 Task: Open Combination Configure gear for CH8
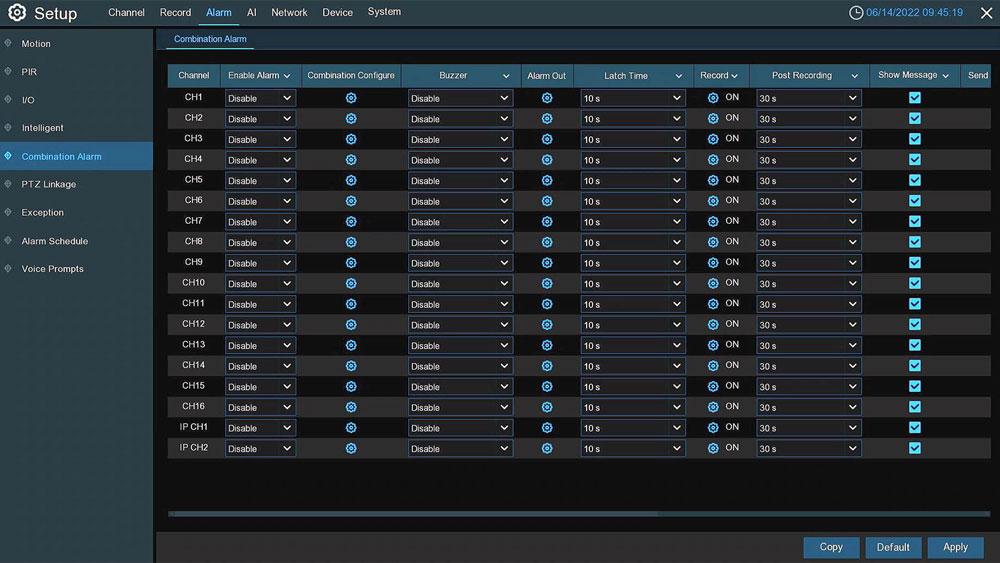point(351,242)
